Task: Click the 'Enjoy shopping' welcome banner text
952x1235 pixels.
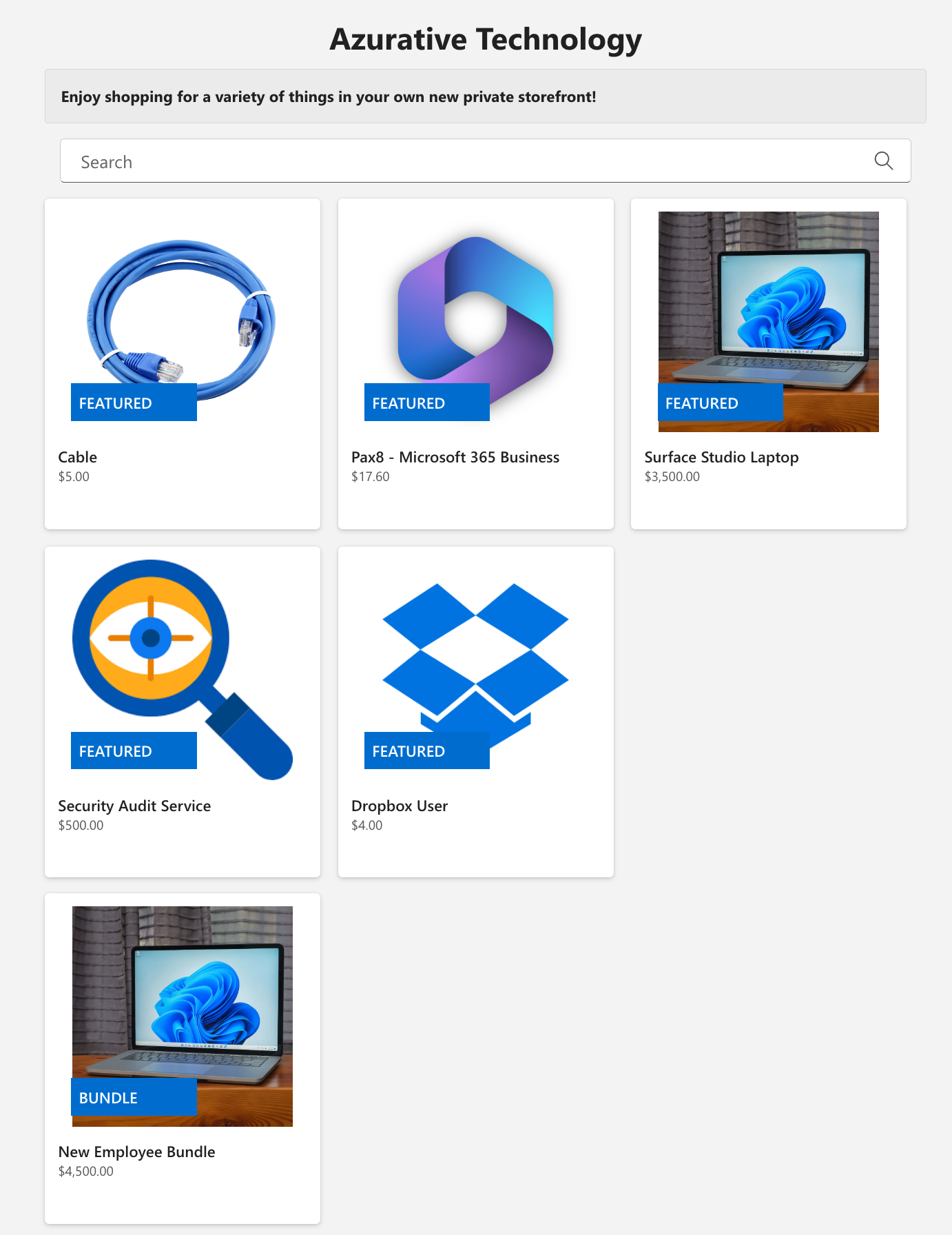Action: tap(329, 96)
